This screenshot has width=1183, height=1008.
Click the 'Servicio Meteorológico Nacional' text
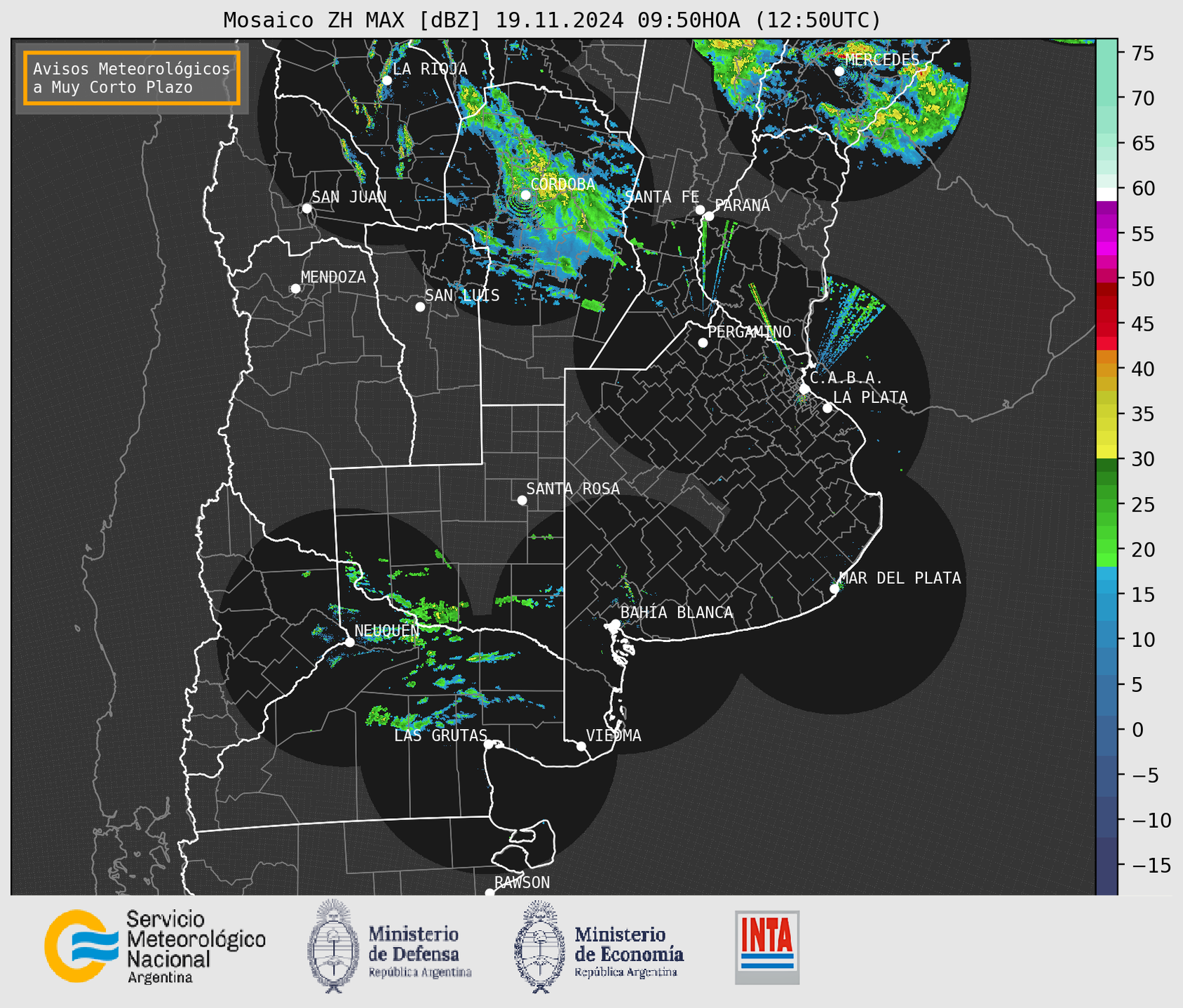tap(196, 939)
